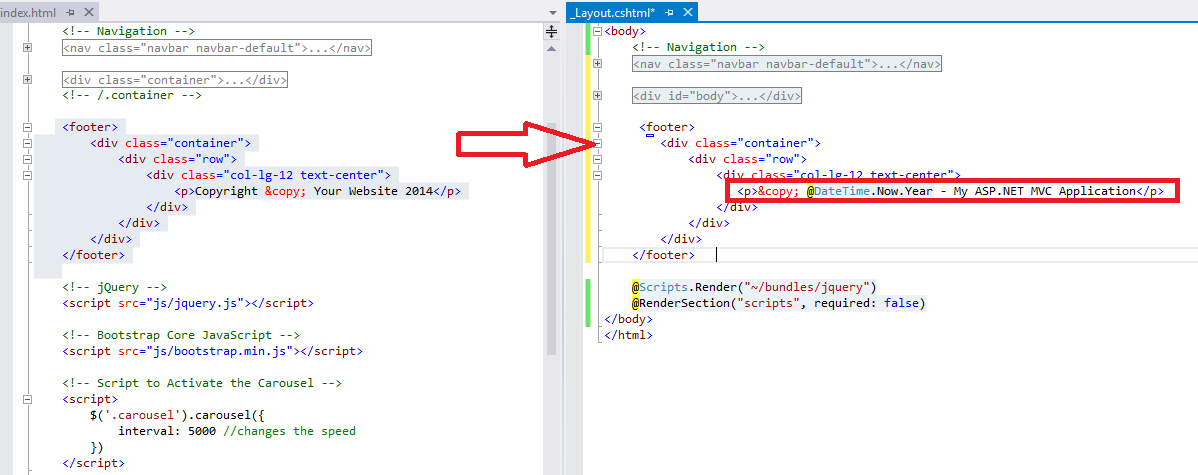The width and height of the screenshot is (1198, 475).
Task: Expand the collapsed nav block in index.html
Action: coord(28,47)
